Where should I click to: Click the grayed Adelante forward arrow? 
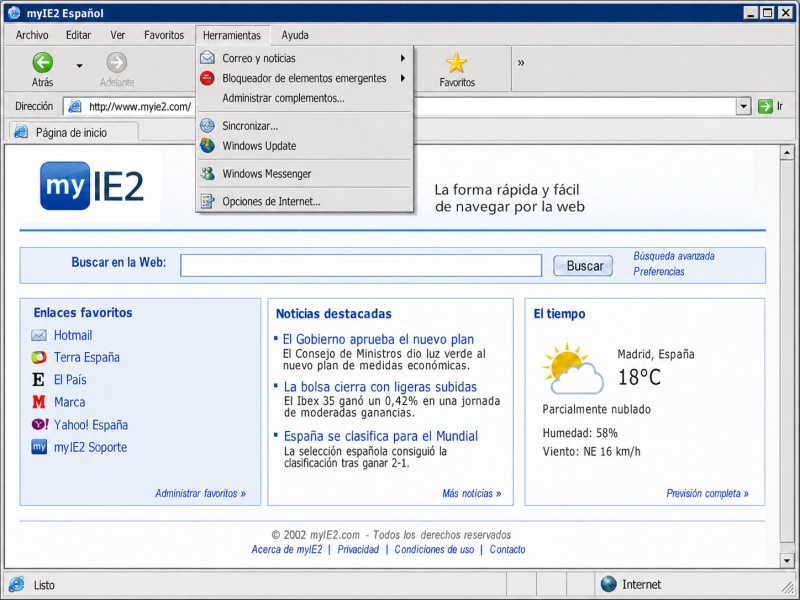117,62
